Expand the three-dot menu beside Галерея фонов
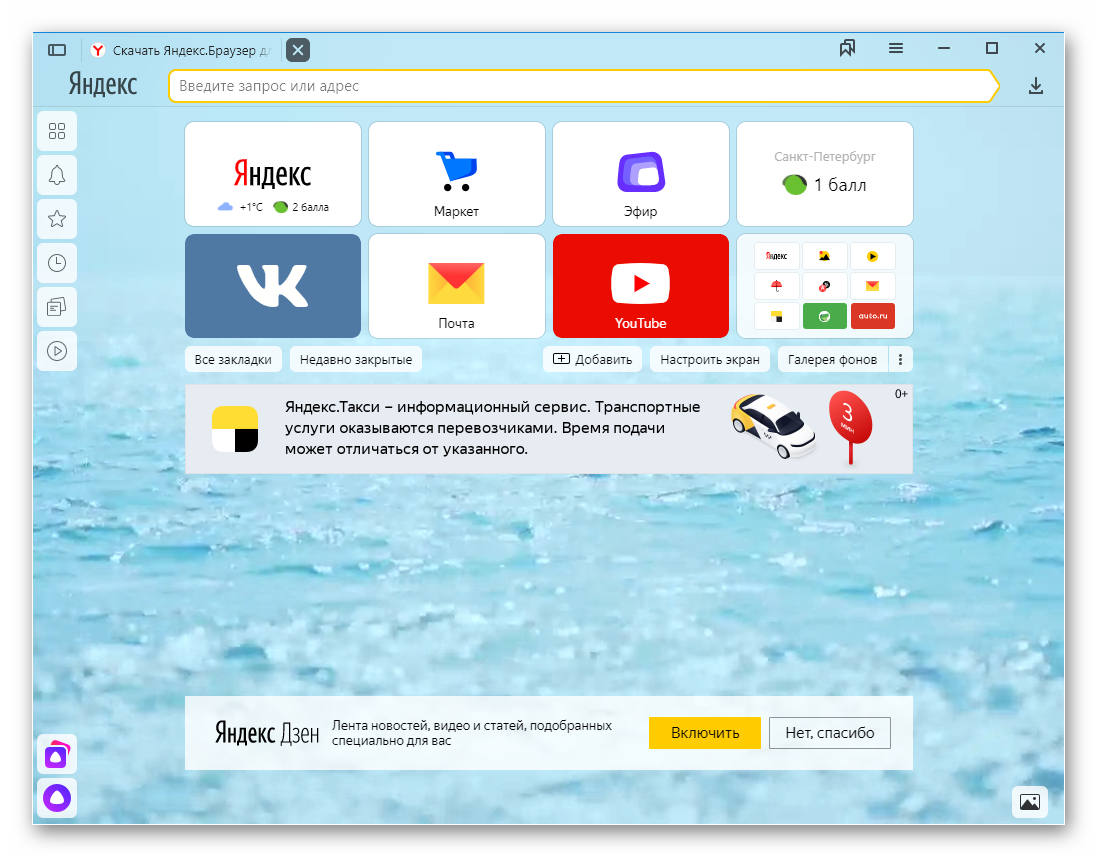Viewport: 1097px width, 857px height. tap(900, 360)
